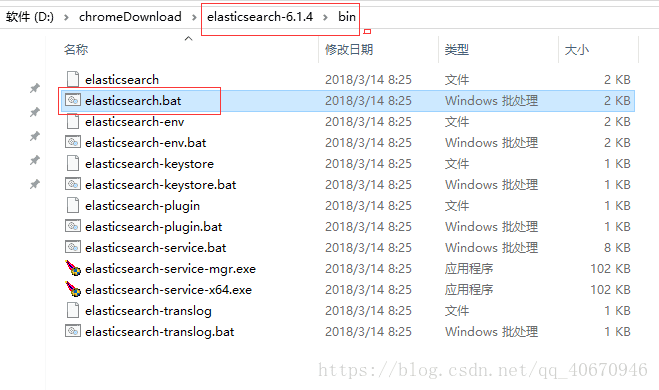This screenshot has height=390, width=659.
Task: Go to 软件 (D:) in the address bar
Action: tap(29, 17)
